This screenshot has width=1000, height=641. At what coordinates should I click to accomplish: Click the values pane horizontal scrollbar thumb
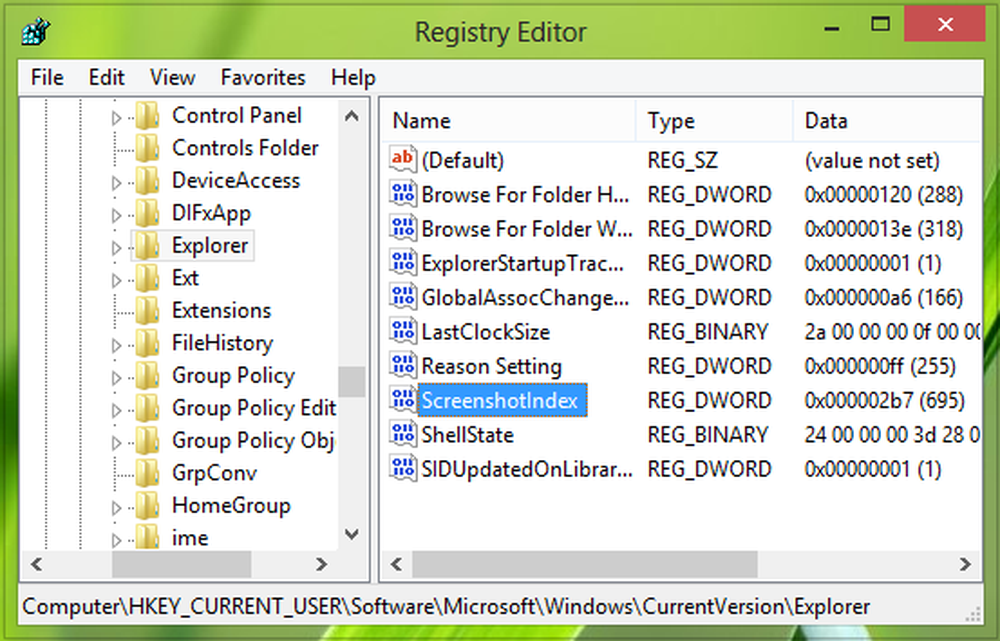tap(585, 564)
